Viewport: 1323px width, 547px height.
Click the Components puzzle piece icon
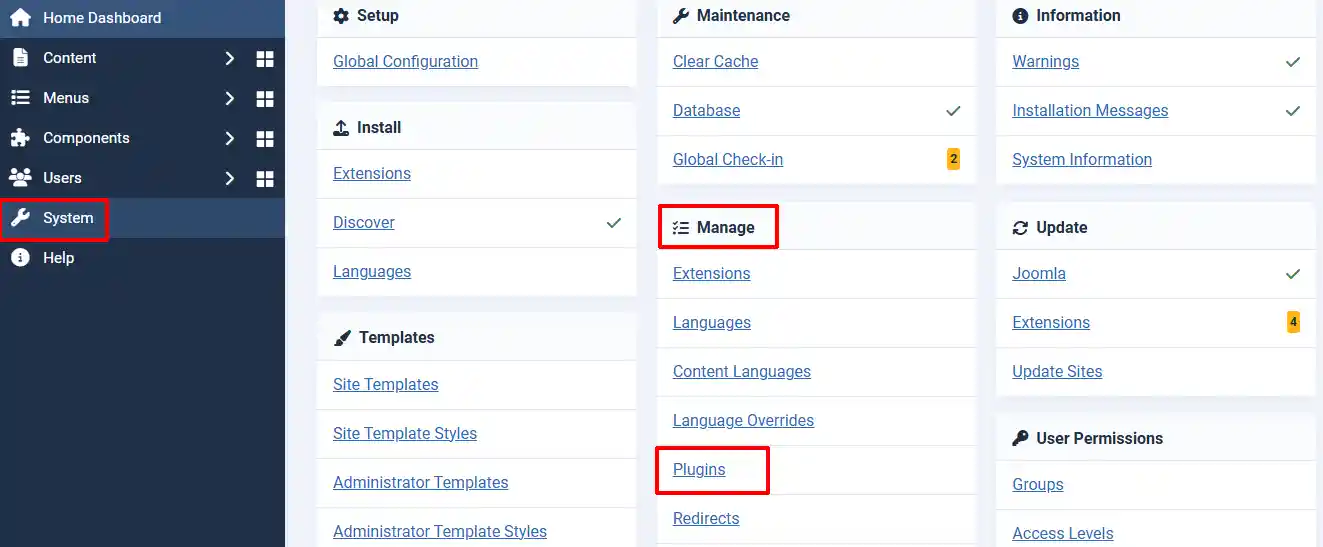(x=20, y=138)
